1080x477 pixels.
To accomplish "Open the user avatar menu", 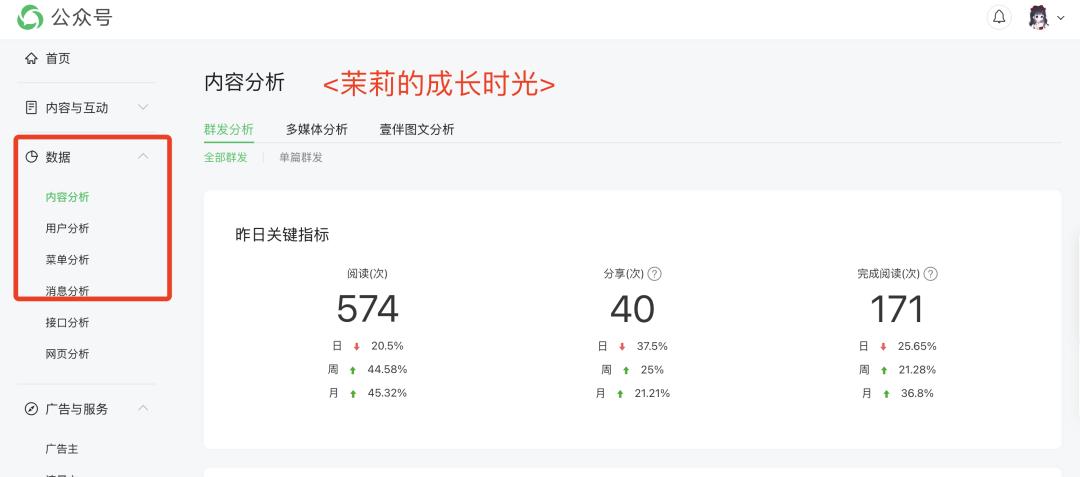I will click(1039, 17).
